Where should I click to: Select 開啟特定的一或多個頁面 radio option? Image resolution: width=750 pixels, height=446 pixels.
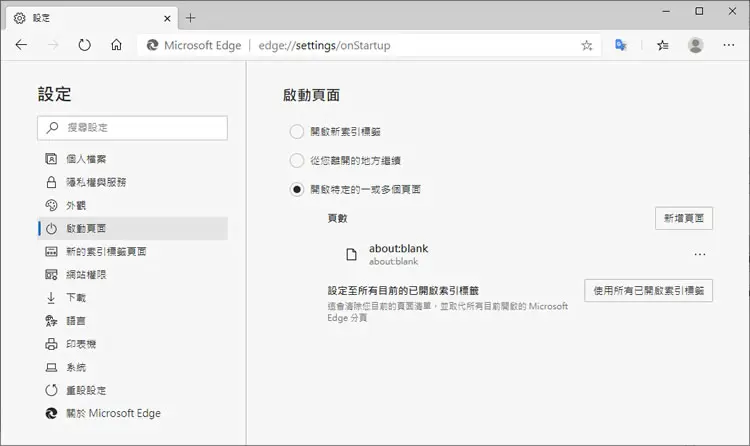point(297,190)
